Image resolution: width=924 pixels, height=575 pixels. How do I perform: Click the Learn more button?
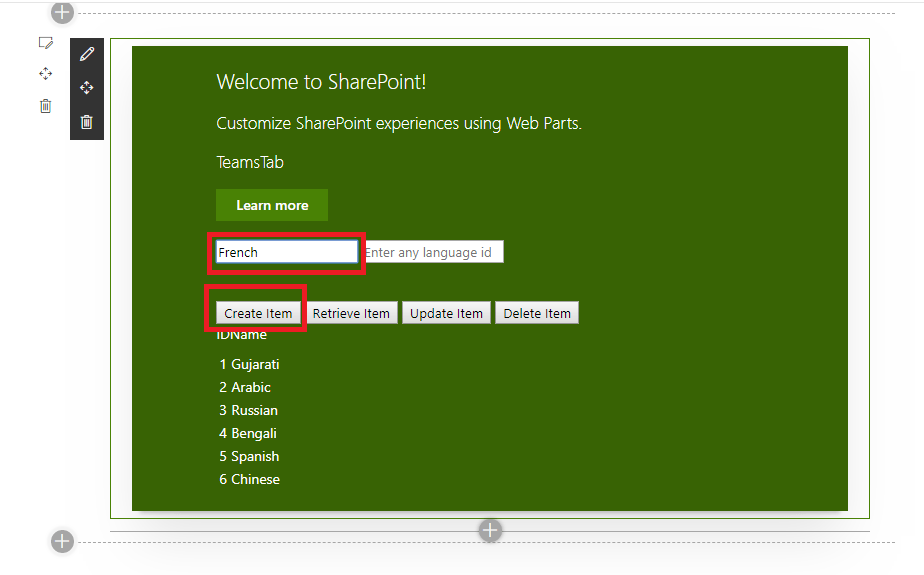coord(272,205)
